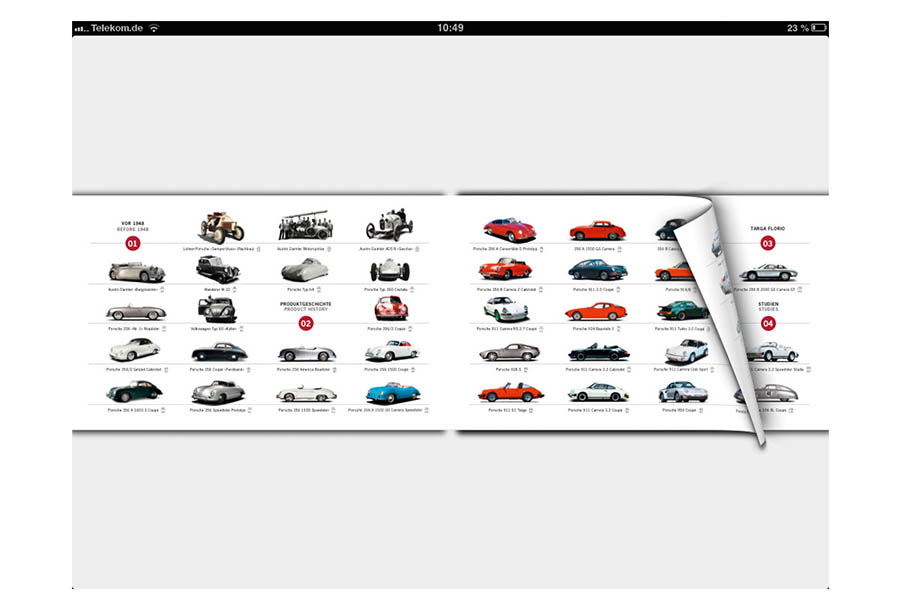Open the silver Porsche 356 B Carrera GT image
The height and width of the screenshot is (610, 901).
[x=768, y=272]
